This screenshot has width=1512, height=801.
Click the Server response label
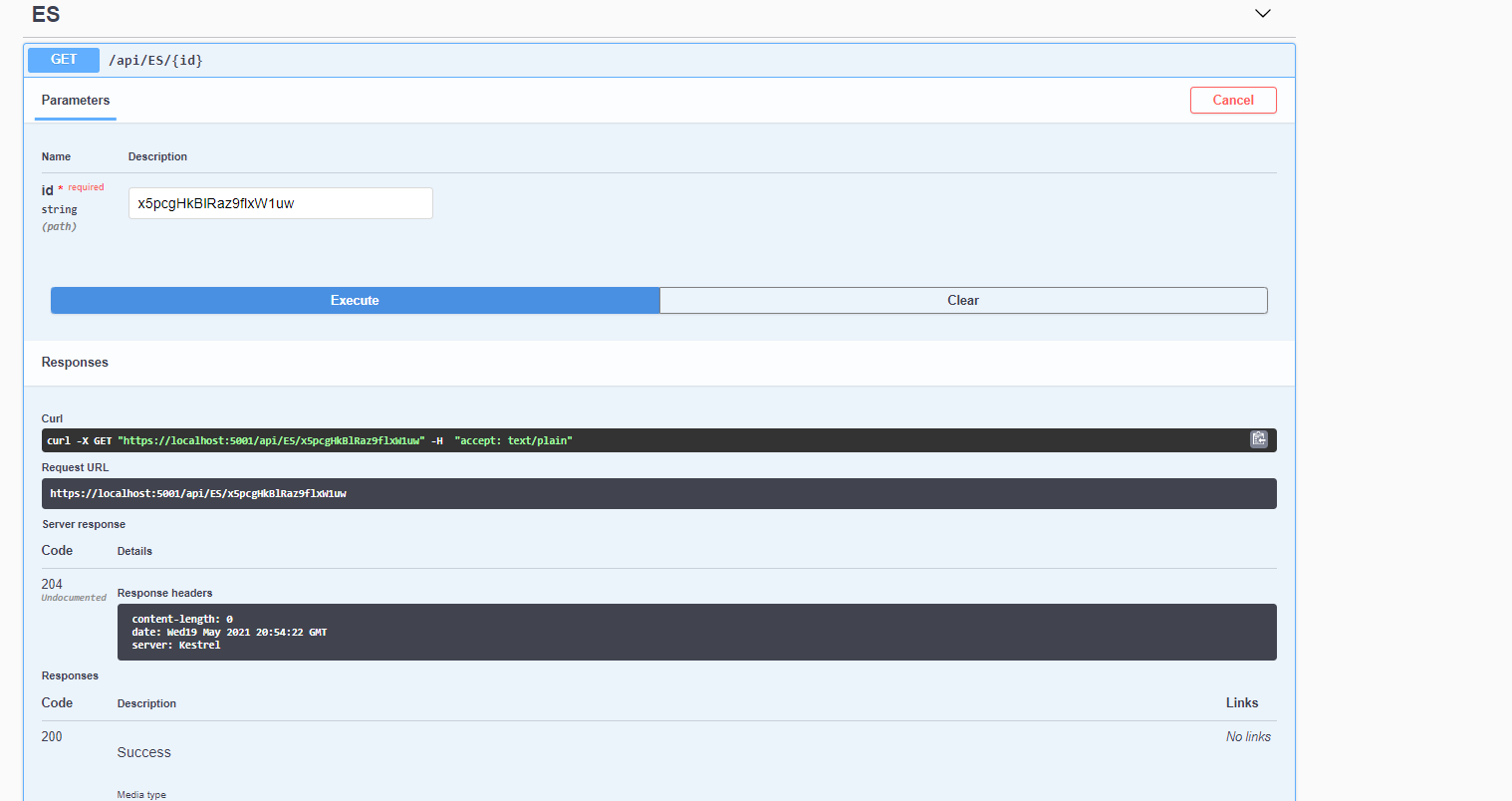click(x=84, y=525)
